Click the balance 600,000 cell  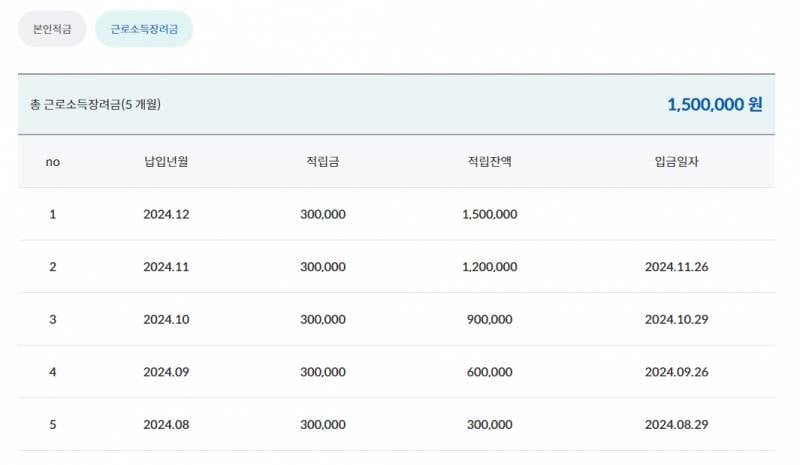click(x=490, y=372)
